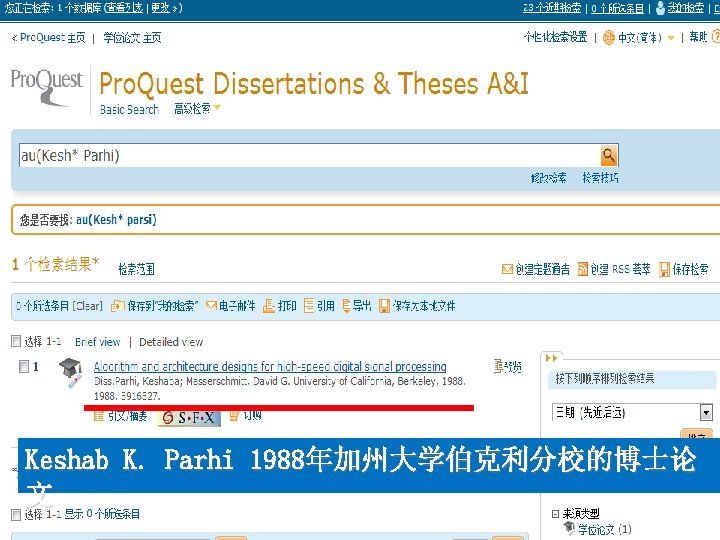Click the 帮助 help link
The height and width of the screenshot is (540, 720).
[x=698, y=37]
